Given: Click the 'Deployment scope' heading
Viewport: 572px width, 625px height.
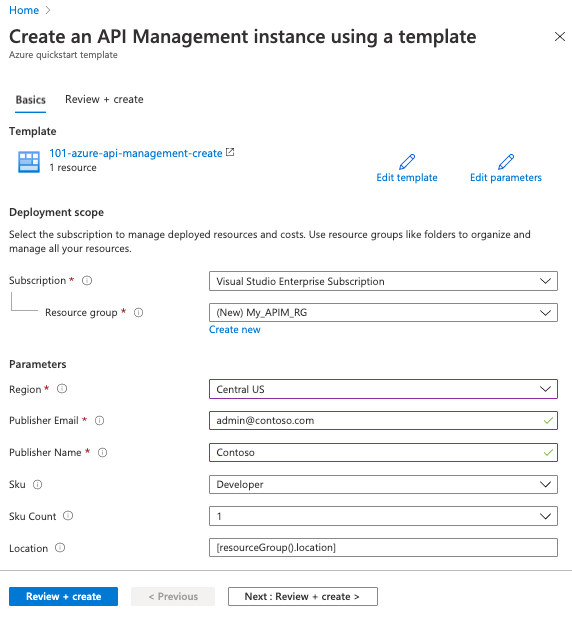Looking at the screenshot, I should (x=56, y=212).
